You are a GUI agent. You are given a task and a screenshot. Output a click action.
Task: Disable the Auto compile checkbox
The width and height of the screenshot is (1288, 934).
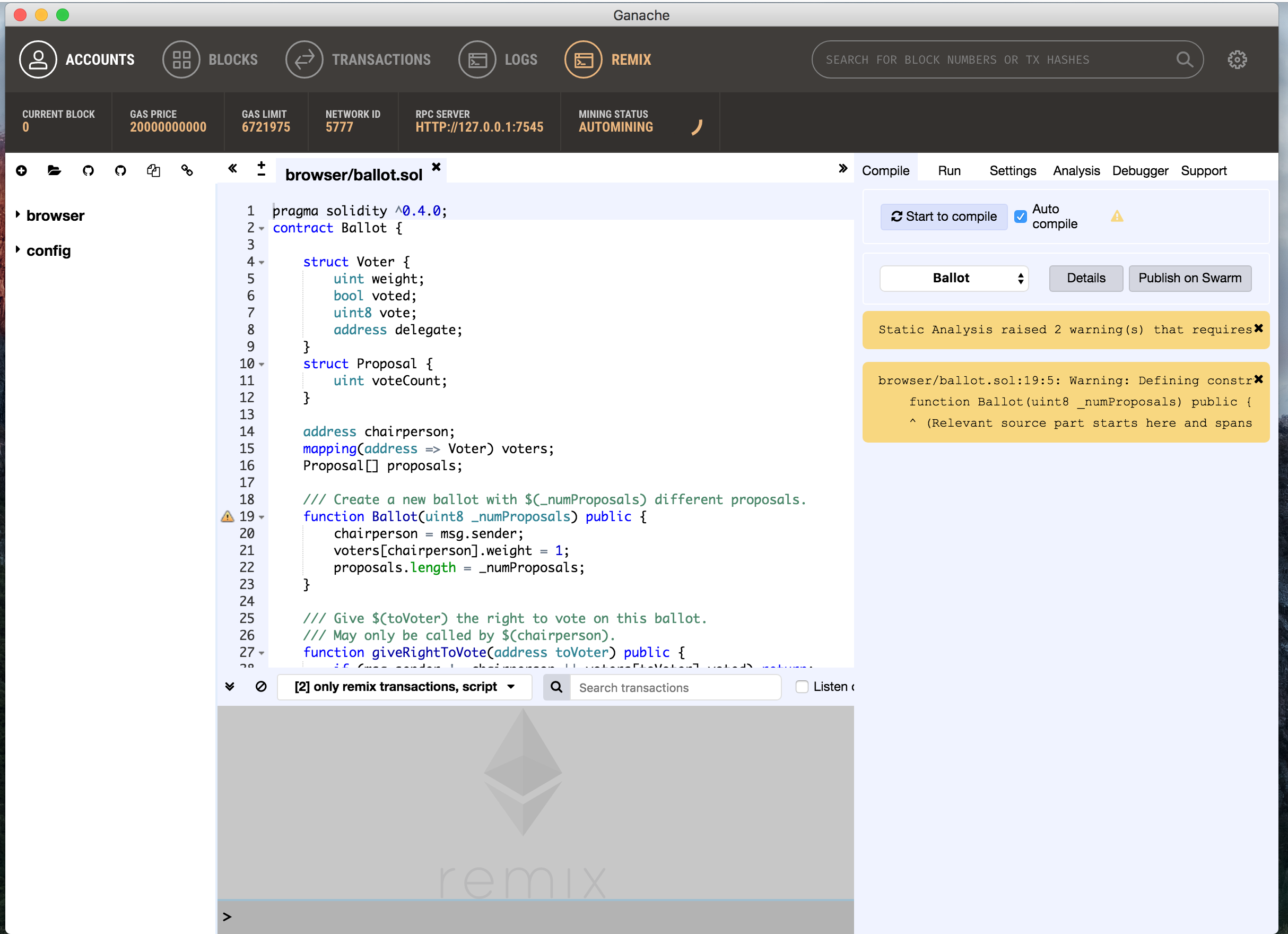pos(1021,217)
